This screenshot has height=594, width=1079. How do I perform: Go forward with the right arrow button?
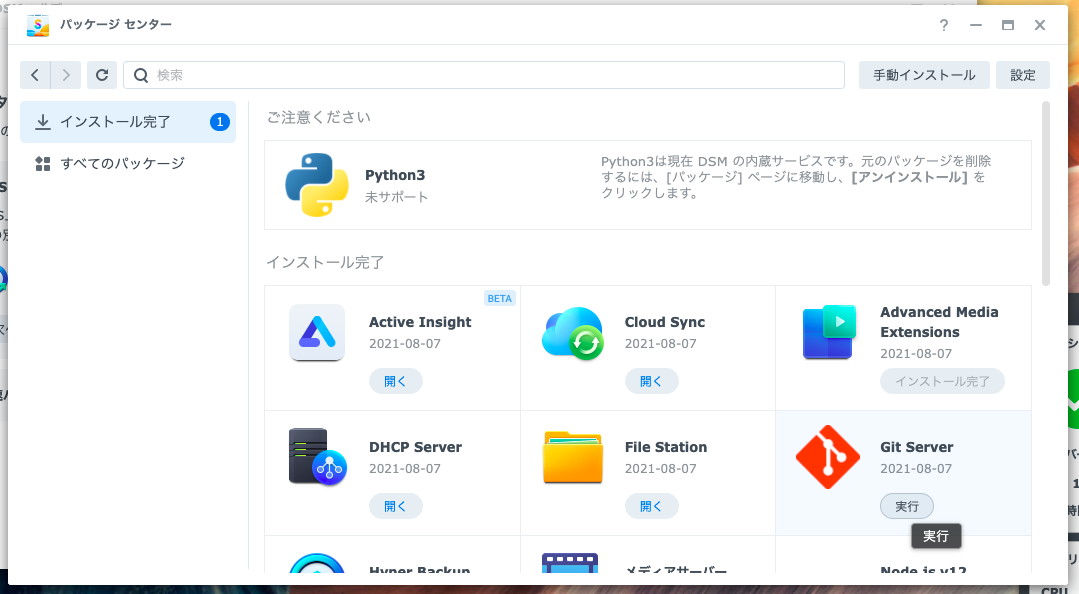point(66,75)
